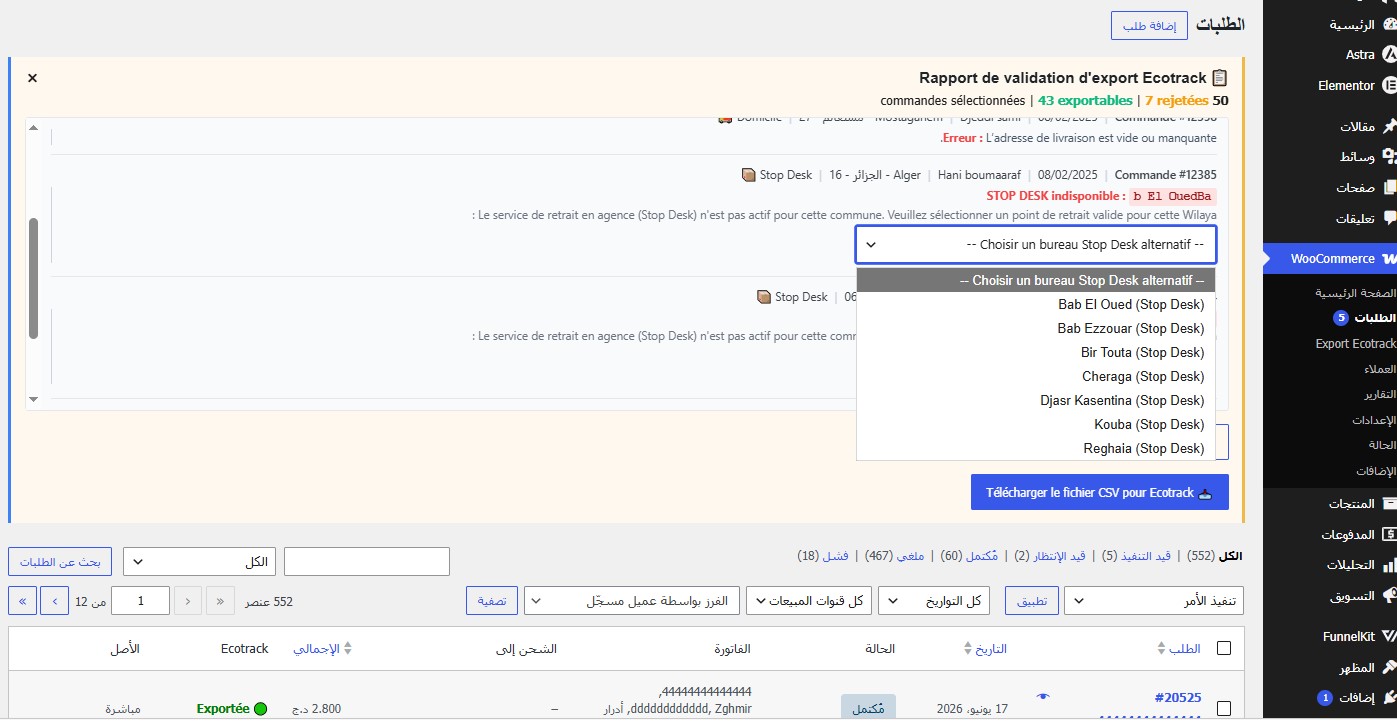This screenshot has width=1397, height=722.
Task: Choose Bir Touta (Stop Desk)
Action: 1036,352
